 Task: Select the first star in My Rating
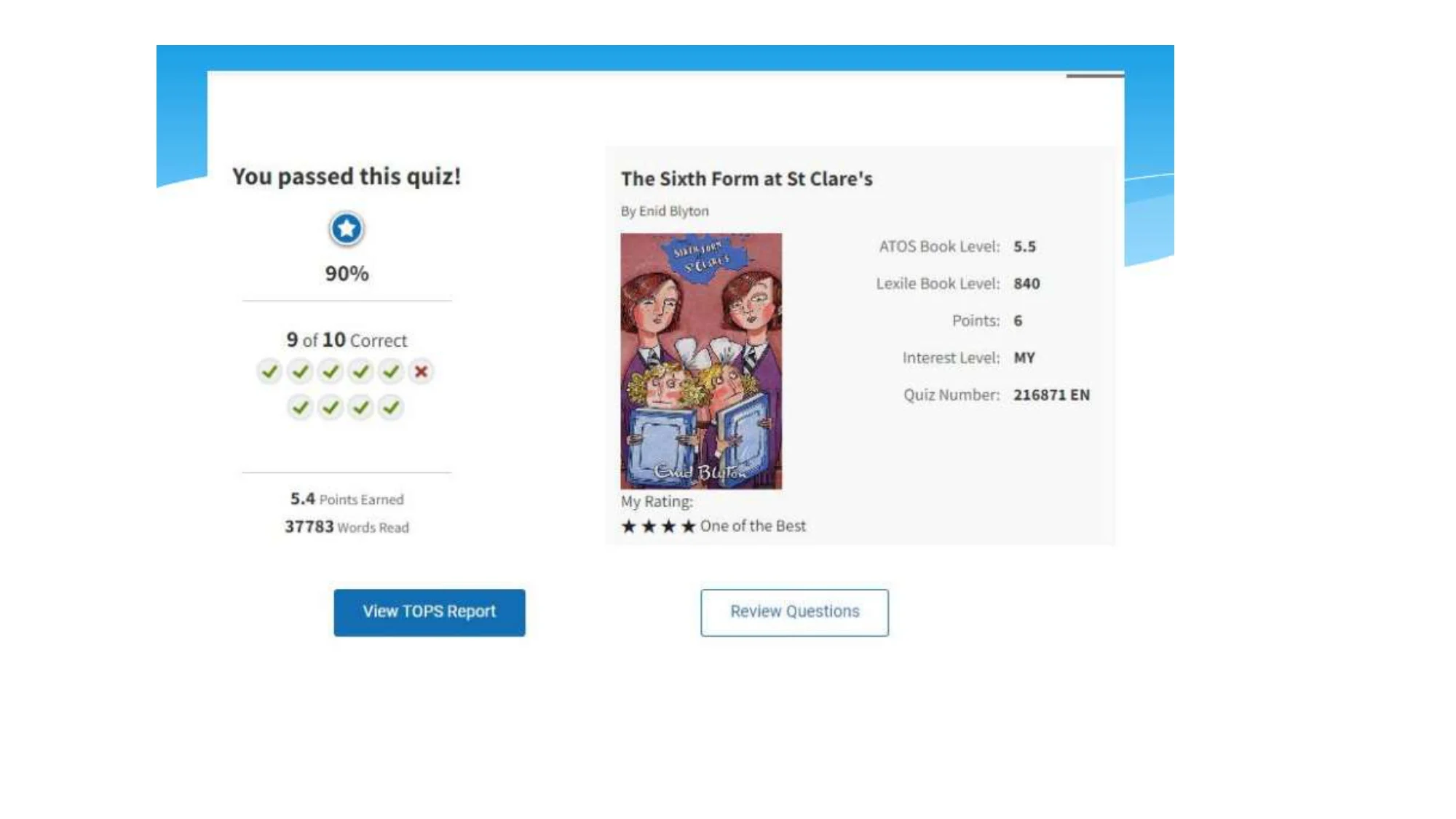[629, 526]
